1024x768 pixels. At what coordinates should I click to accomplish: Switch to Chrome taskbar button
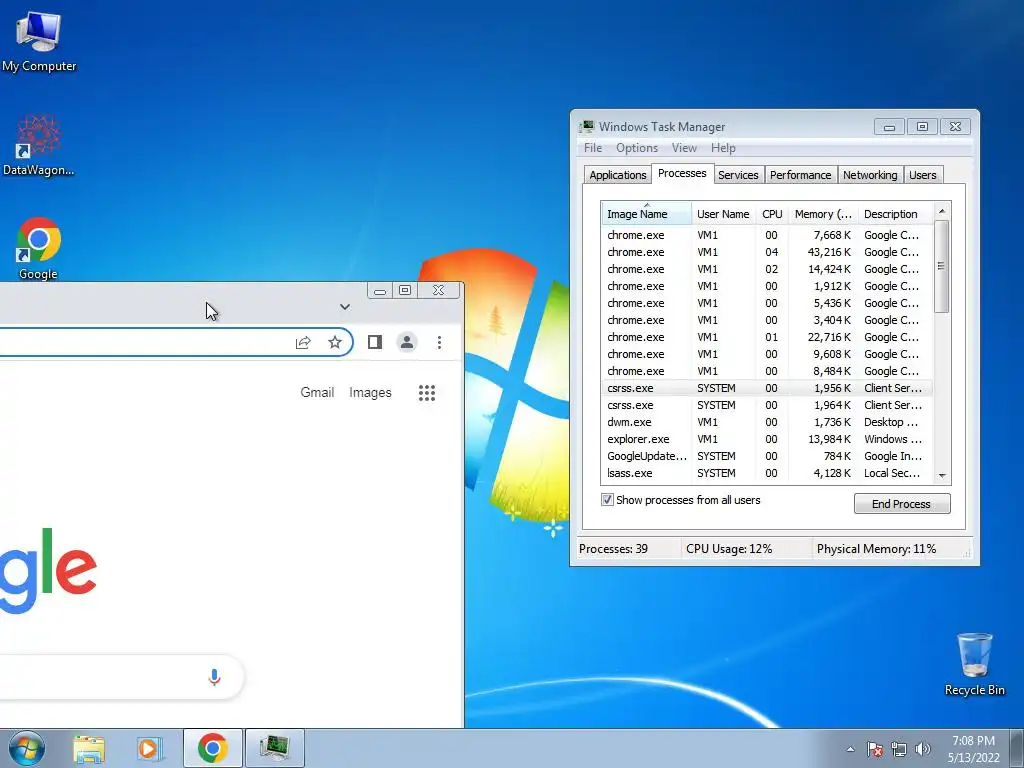point(213,748)
